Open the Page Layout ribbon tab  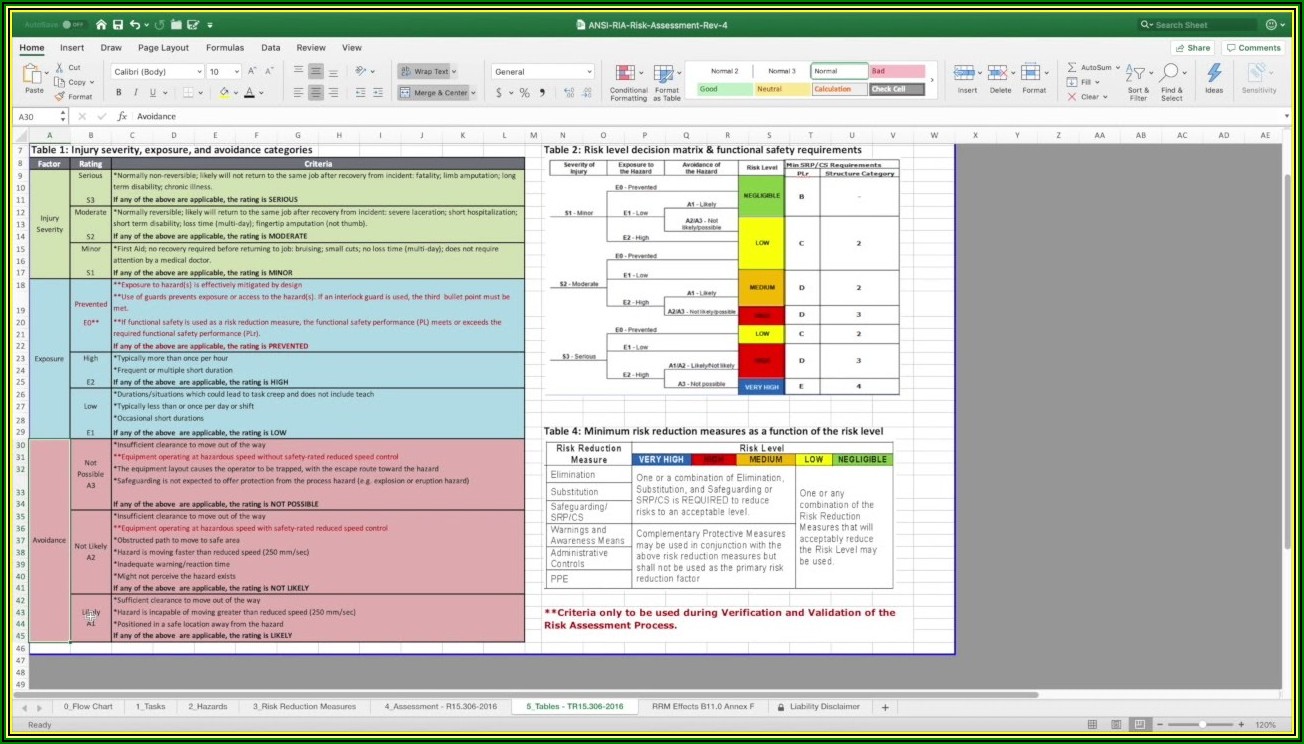(x=163, y=48)
